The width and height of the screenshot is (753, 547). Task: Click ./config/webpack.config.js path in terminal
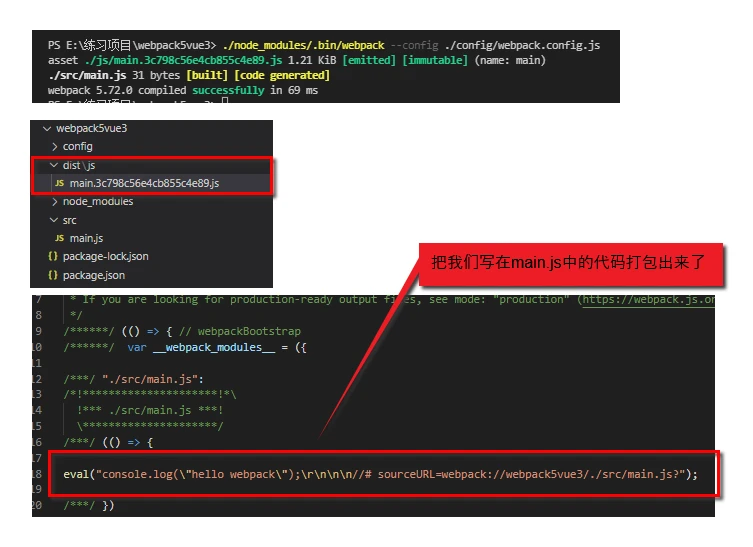click(x=522, y=46)
